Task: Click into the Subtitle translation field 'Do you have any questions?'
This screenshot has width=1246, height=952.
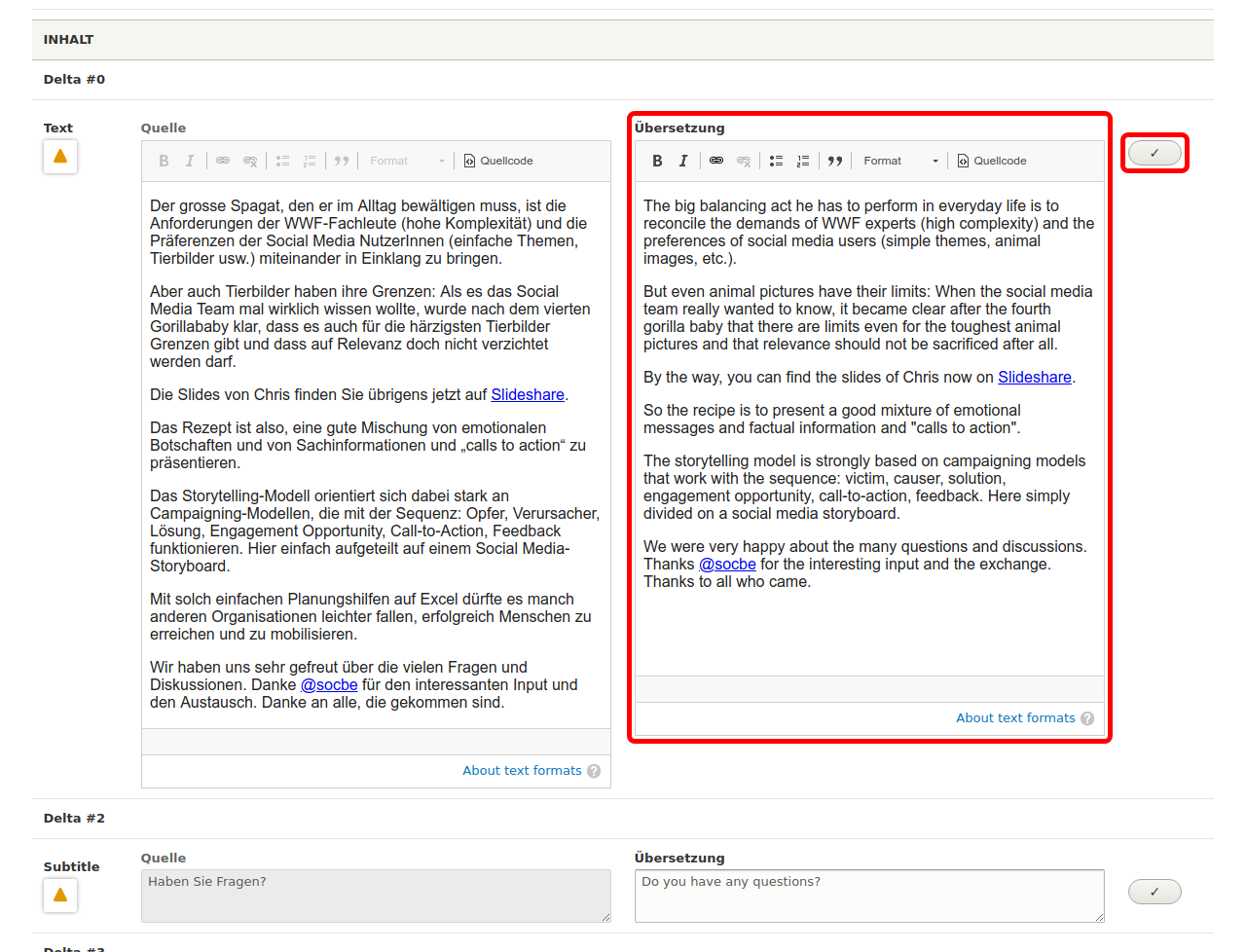Action: [869, 896]
